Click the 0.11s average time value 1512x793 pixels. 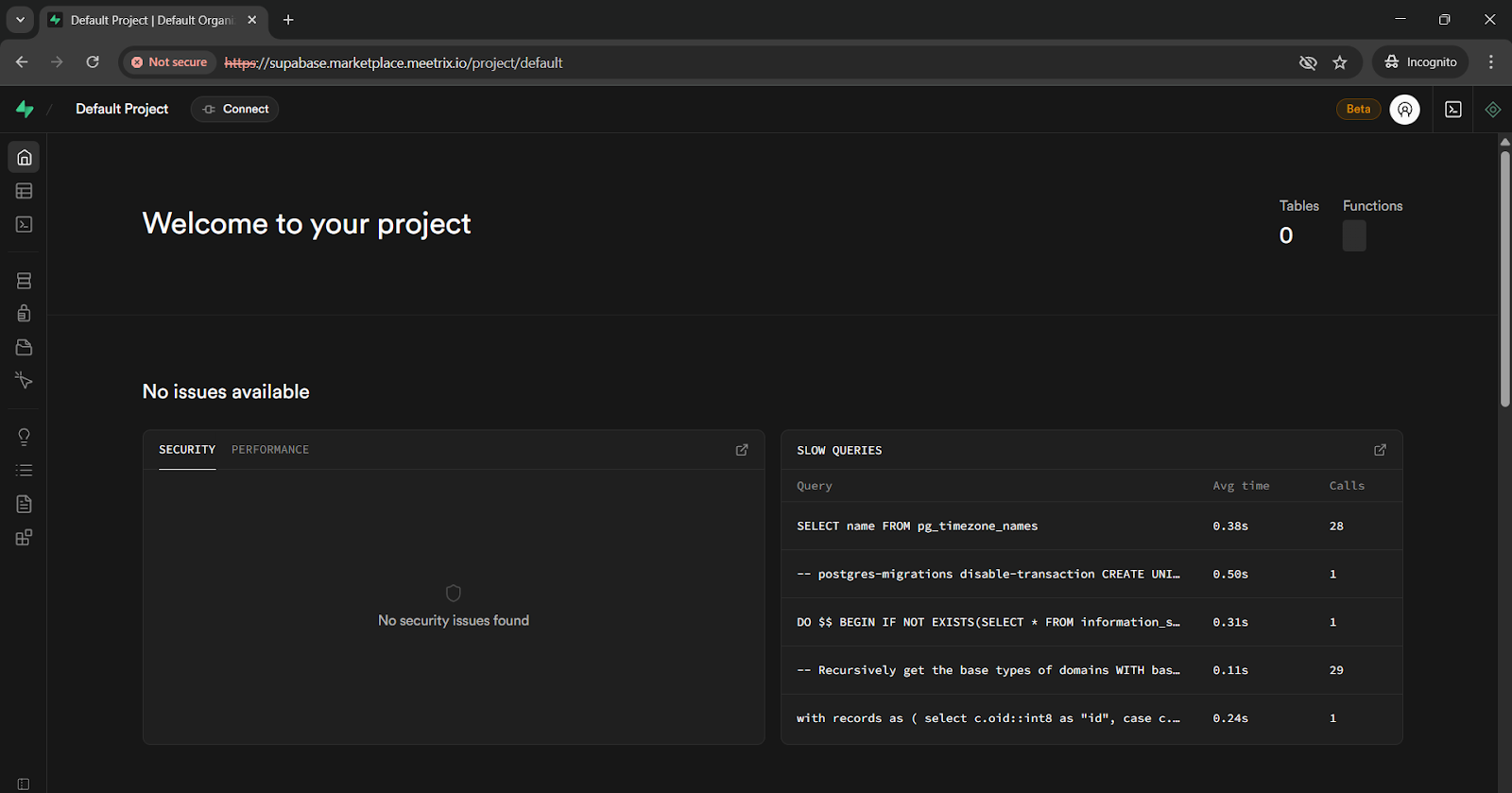1230,670
